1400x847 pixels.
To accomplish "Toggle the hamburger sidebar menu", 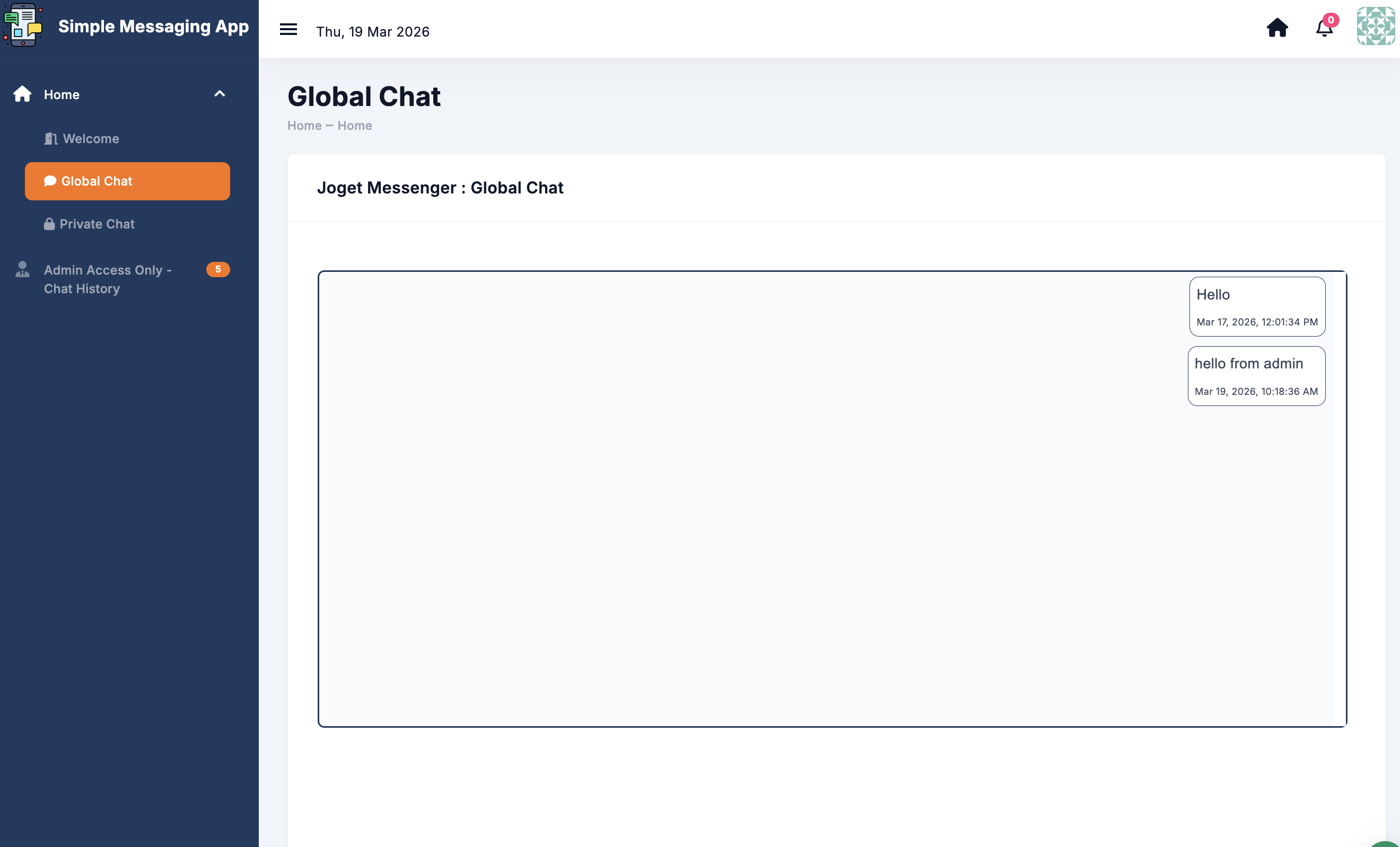I will click(x=288, y=30).
